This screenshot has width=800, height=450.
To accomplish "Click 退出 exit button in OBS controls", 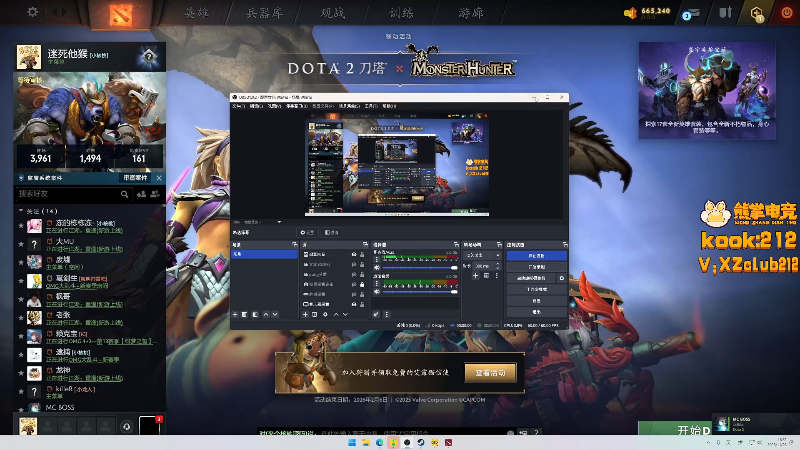I will pos(537,312).
